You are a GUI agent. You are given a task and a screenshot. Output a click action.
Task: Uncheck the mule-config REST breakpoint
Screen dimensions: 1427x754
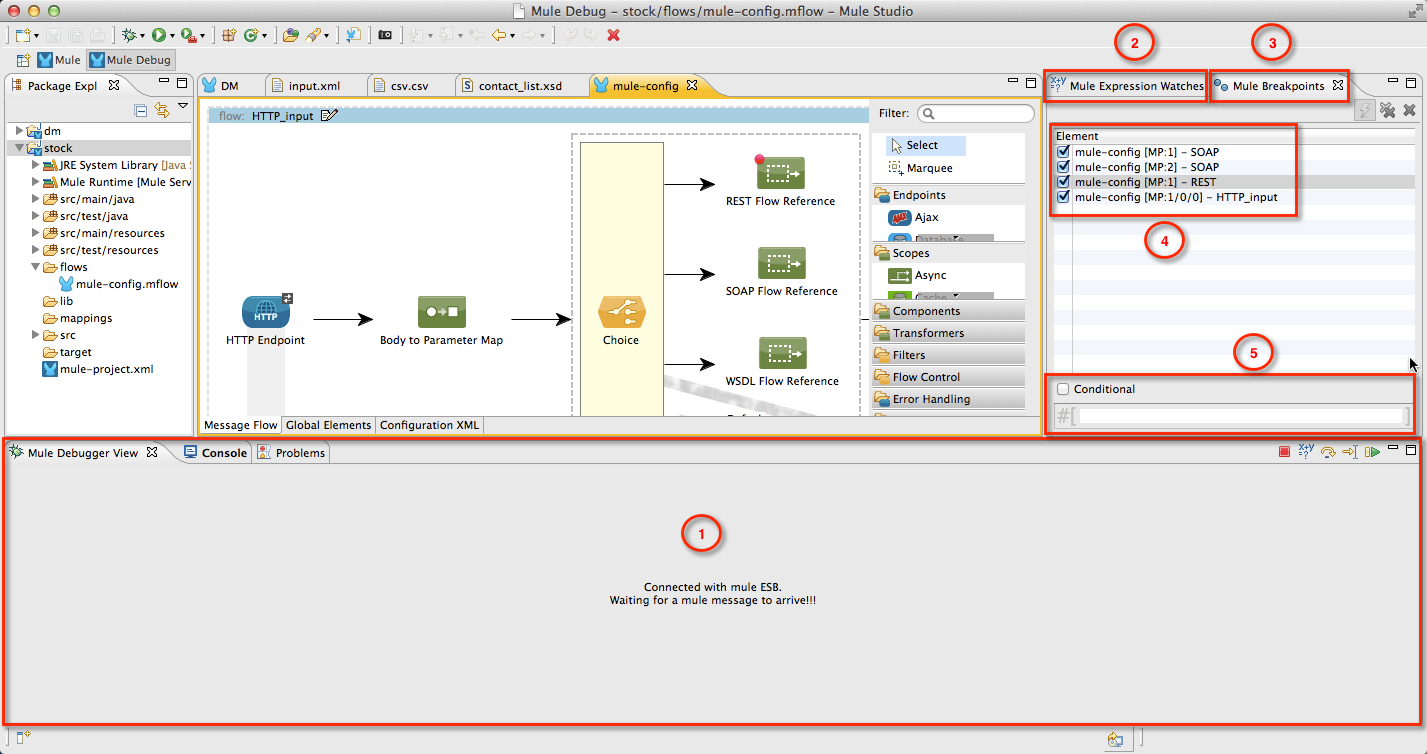click(1063, 181)
